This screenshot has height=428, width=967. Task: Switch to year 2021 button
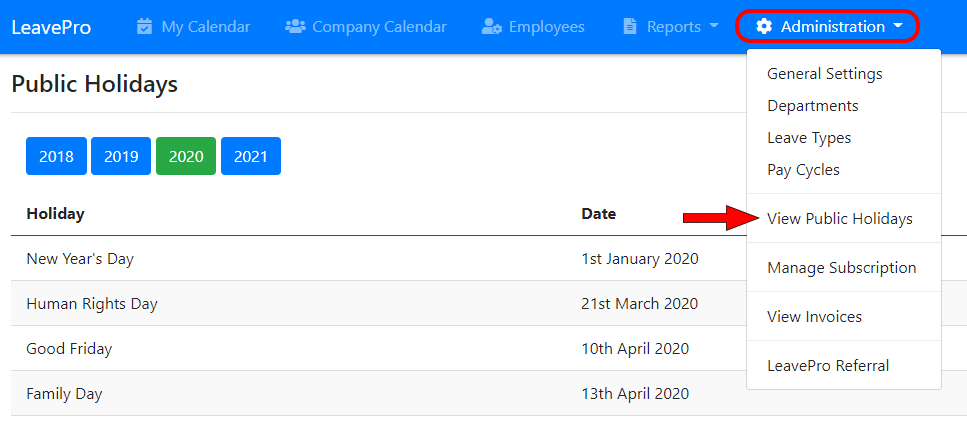(x=251, y=156)
